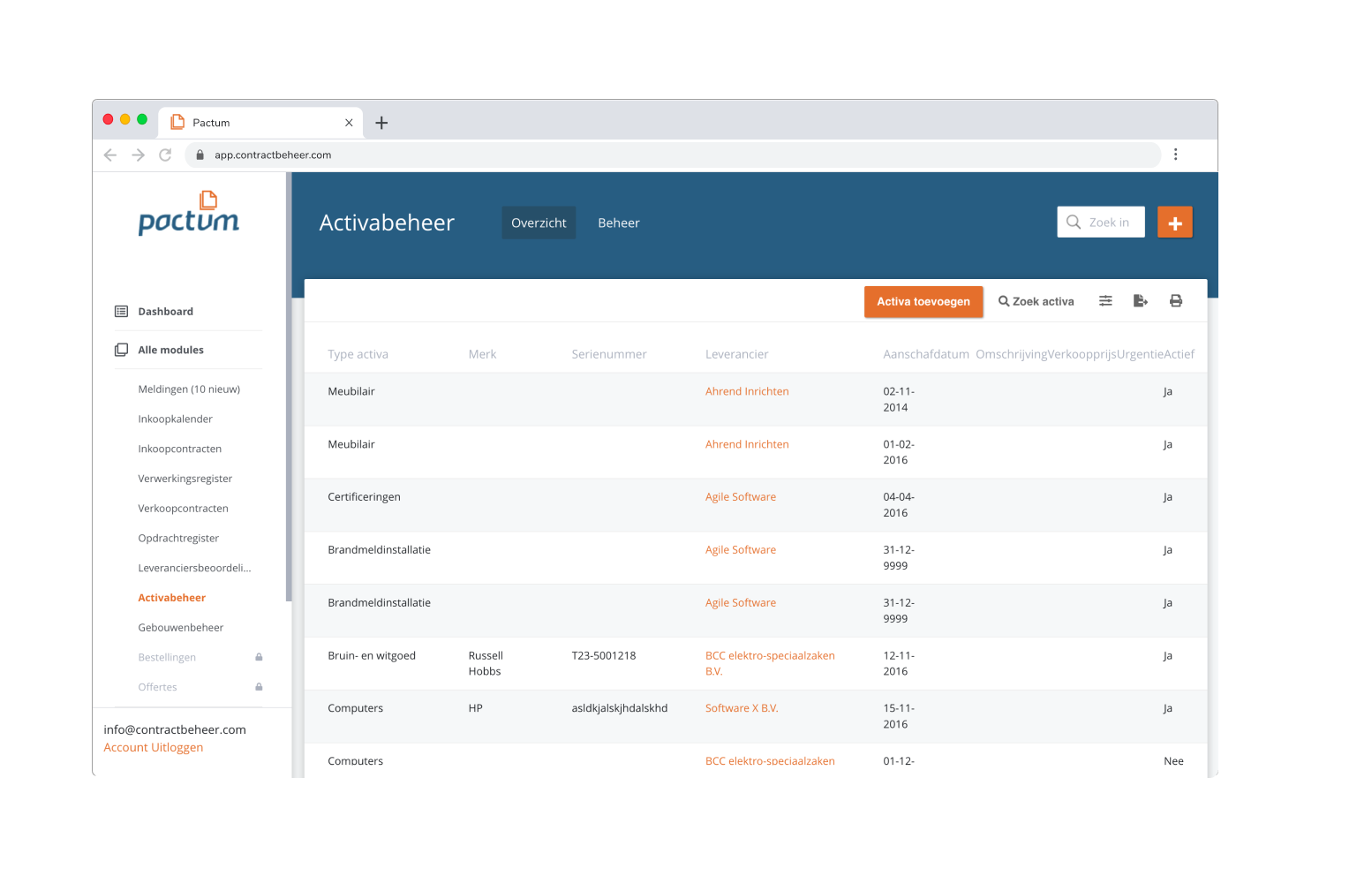Click the Serienummer column header
This screenshot has height=876, width=1372.
[x=609, y=354]
